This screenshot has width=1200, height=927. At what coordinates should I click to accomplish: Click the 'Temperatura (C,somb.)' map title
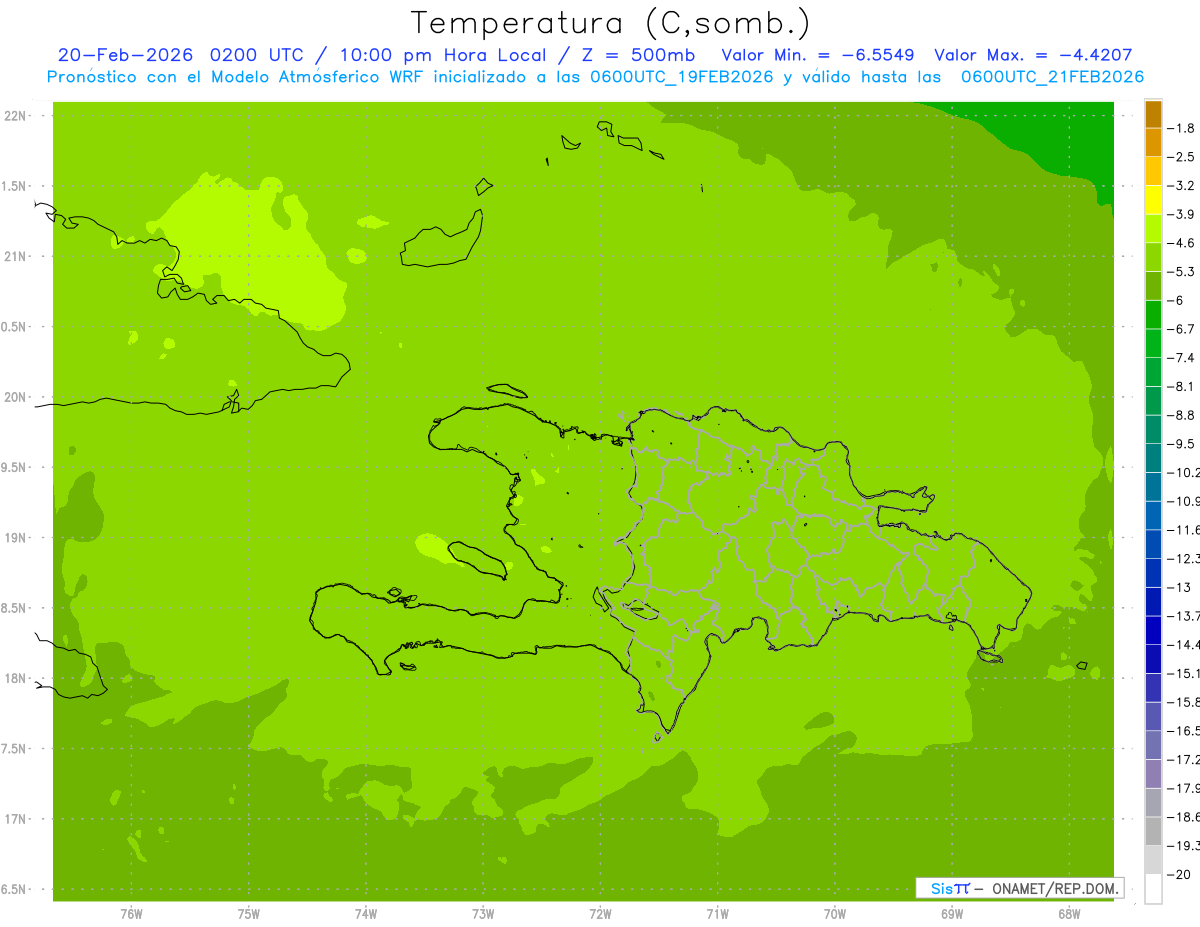(610, 22)
